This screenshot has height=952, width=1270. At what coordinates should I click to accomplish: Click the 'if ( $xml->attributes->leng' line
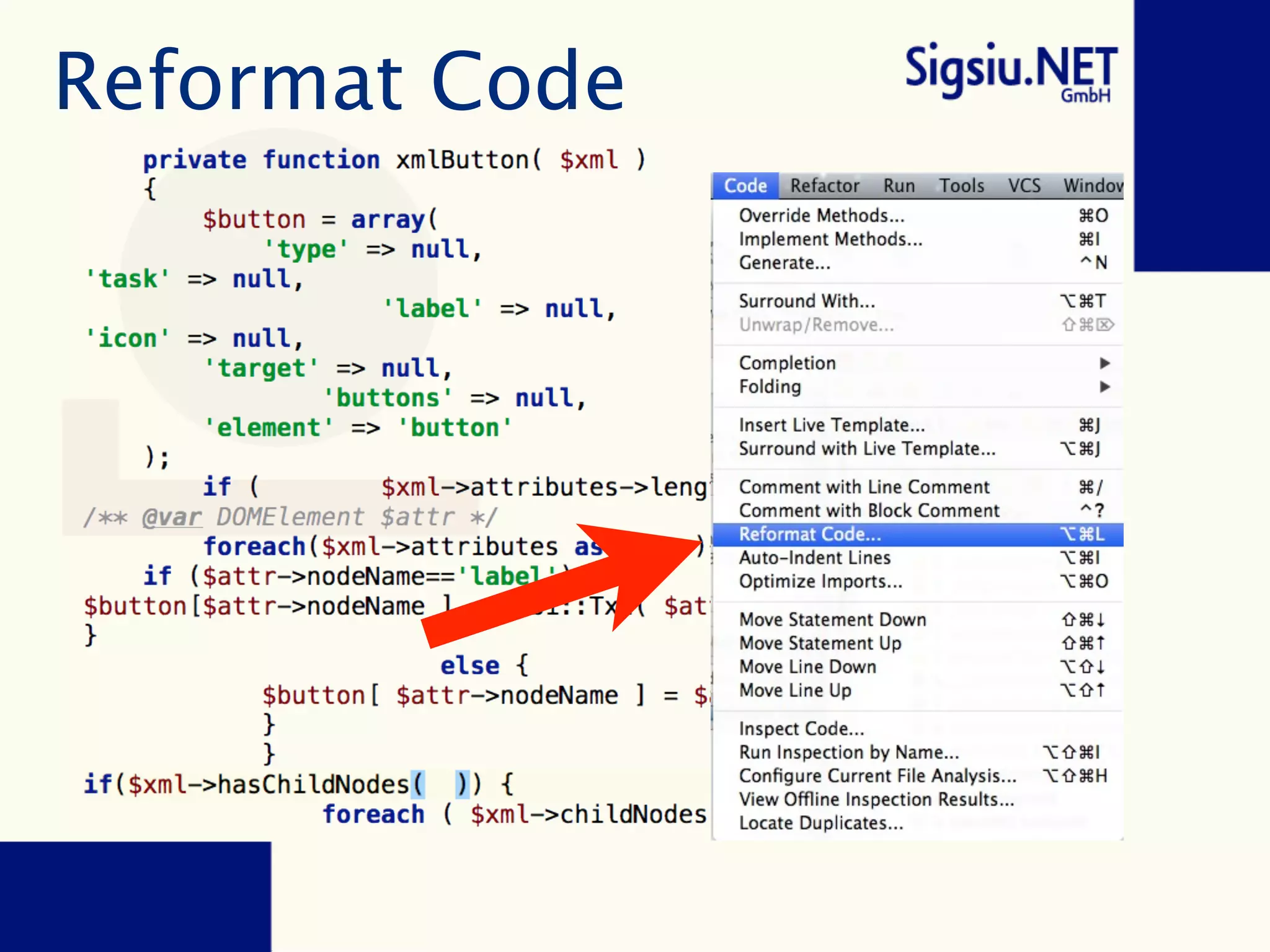456,487
